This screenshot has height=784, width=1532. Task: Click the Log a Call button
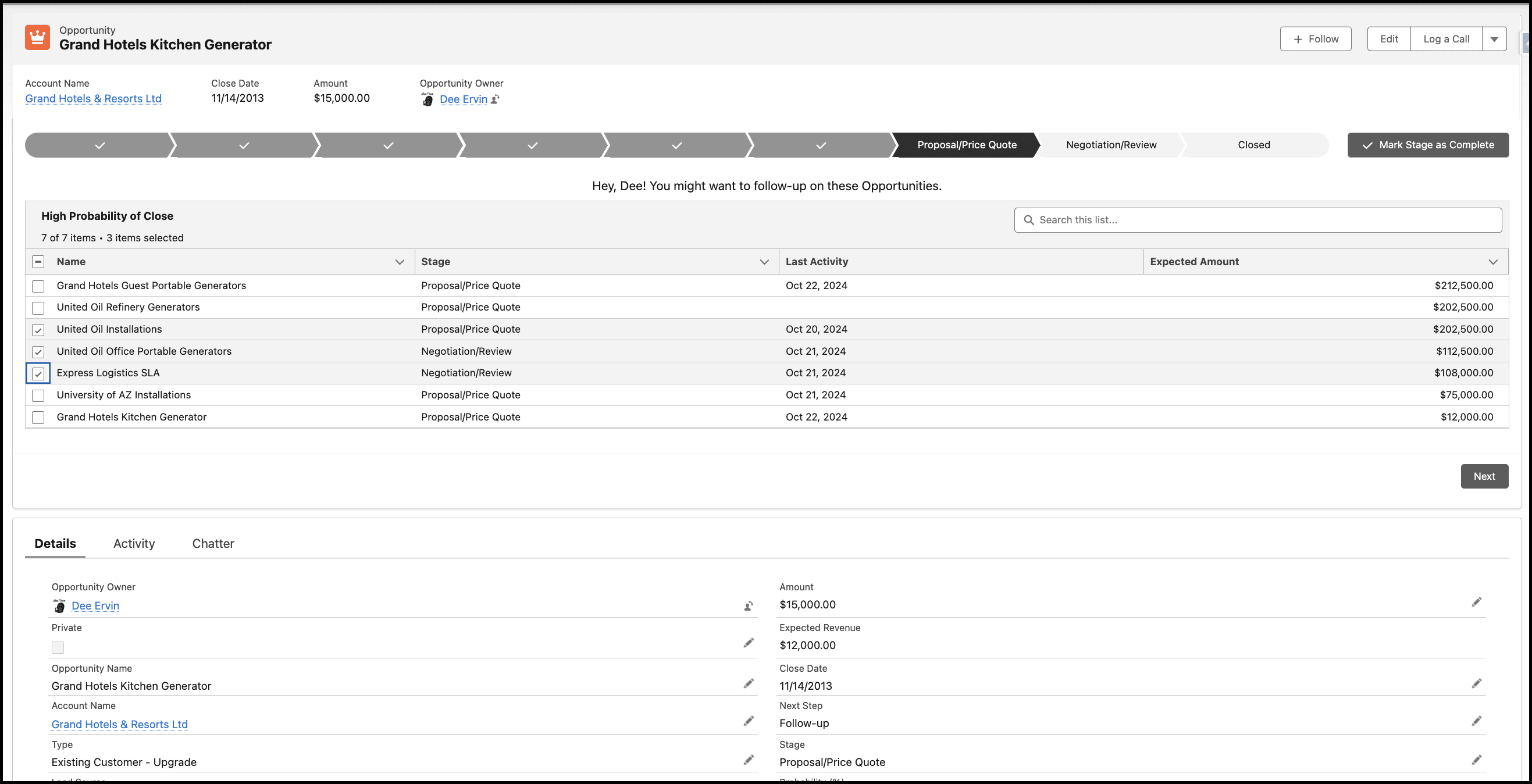click(x=1446, y=38)
